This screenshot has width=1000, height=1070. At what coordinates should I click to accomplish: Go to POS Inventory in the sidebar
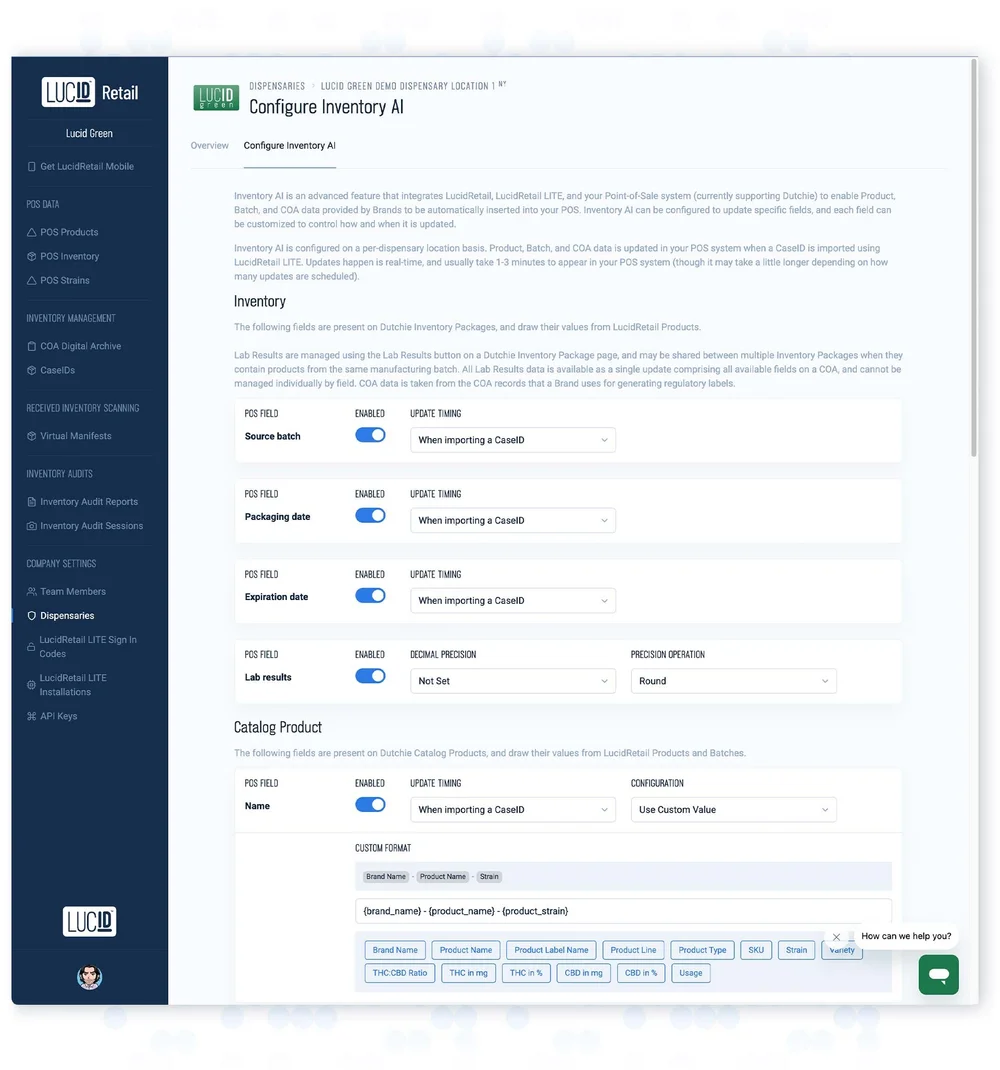(x=70, y=257)
